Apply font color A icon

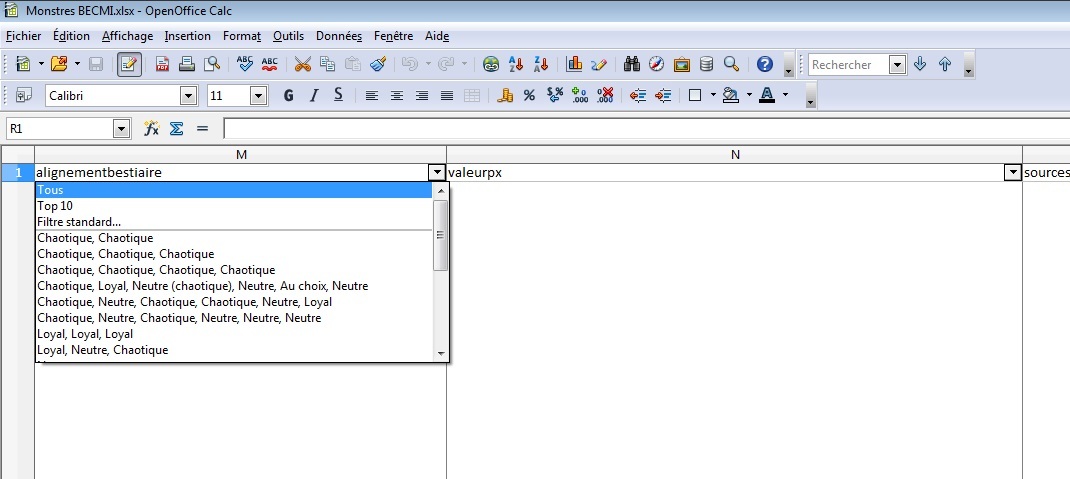767,96
